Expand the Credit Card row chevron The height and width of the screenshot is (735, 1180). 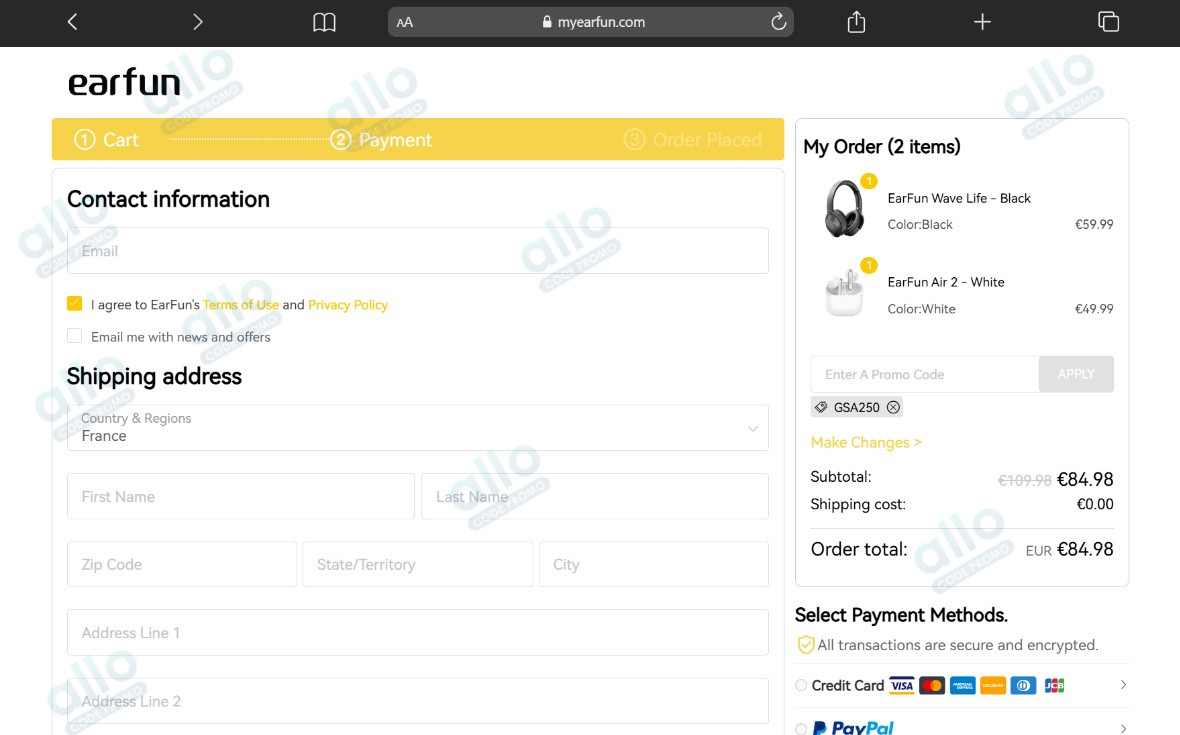(x=1123, y=685)
